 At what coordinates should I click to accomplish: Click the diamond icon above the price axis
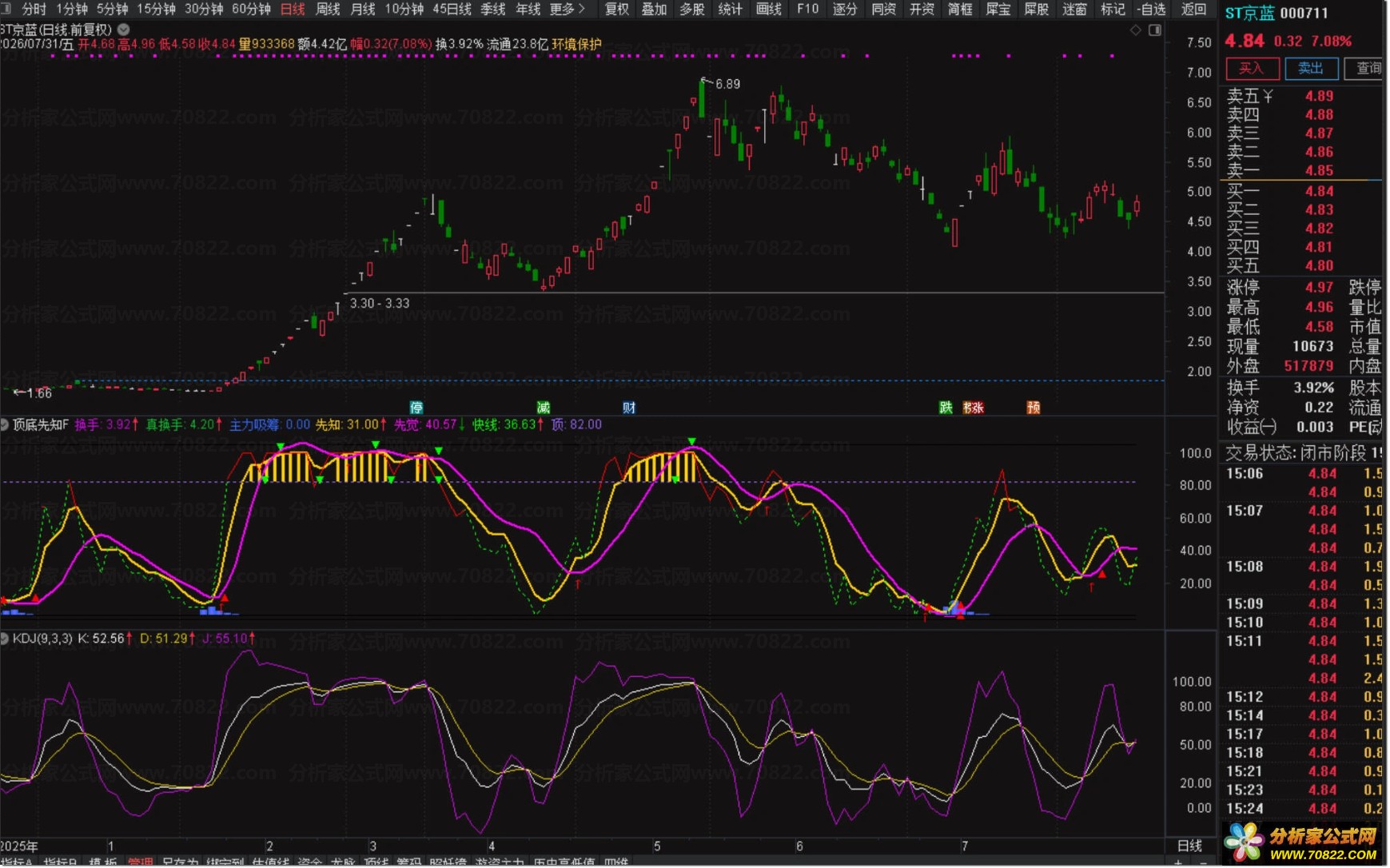click(x=1136, y=30)
